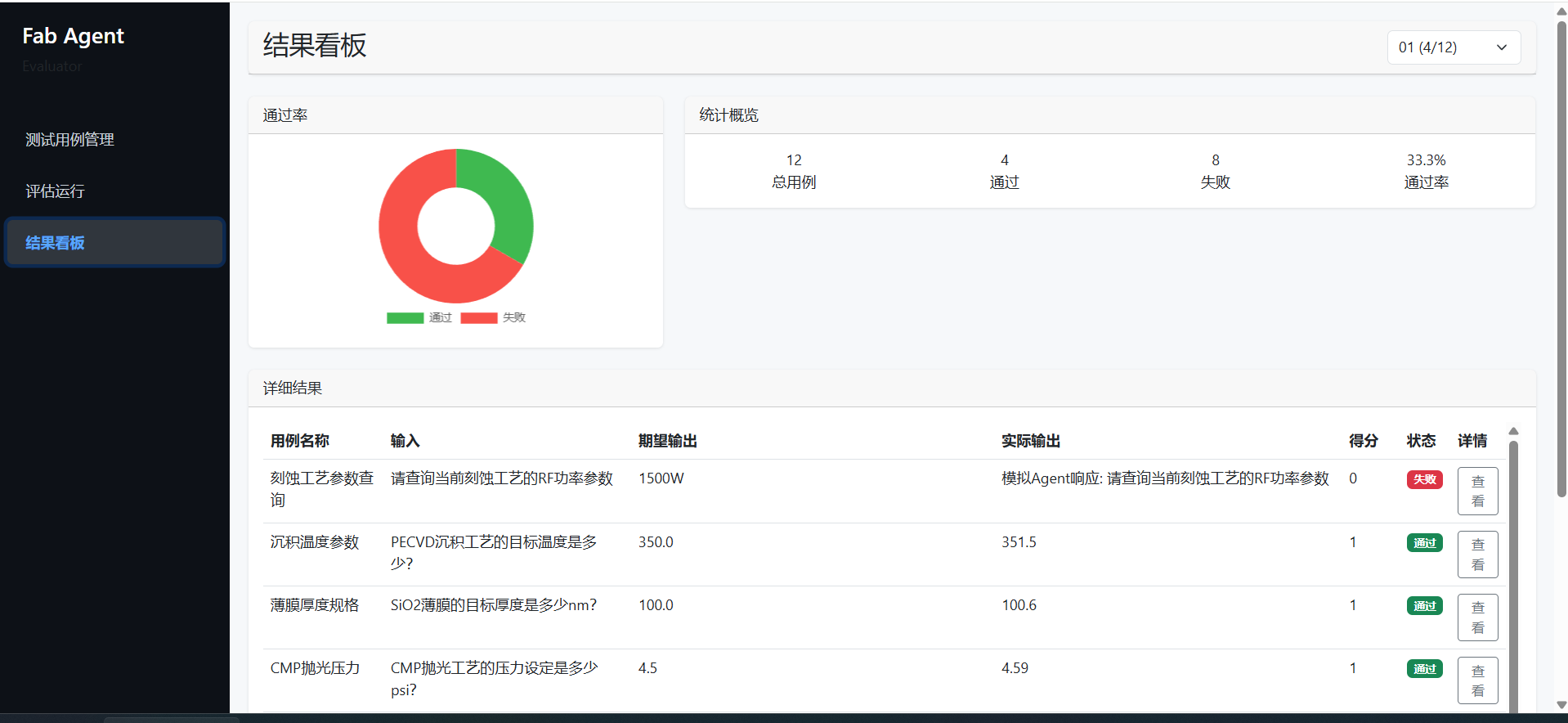This screenshot has width=1568, height=723.
Task: View details for 沉积温度参数 row
Action: click(x=1477, y=554)
